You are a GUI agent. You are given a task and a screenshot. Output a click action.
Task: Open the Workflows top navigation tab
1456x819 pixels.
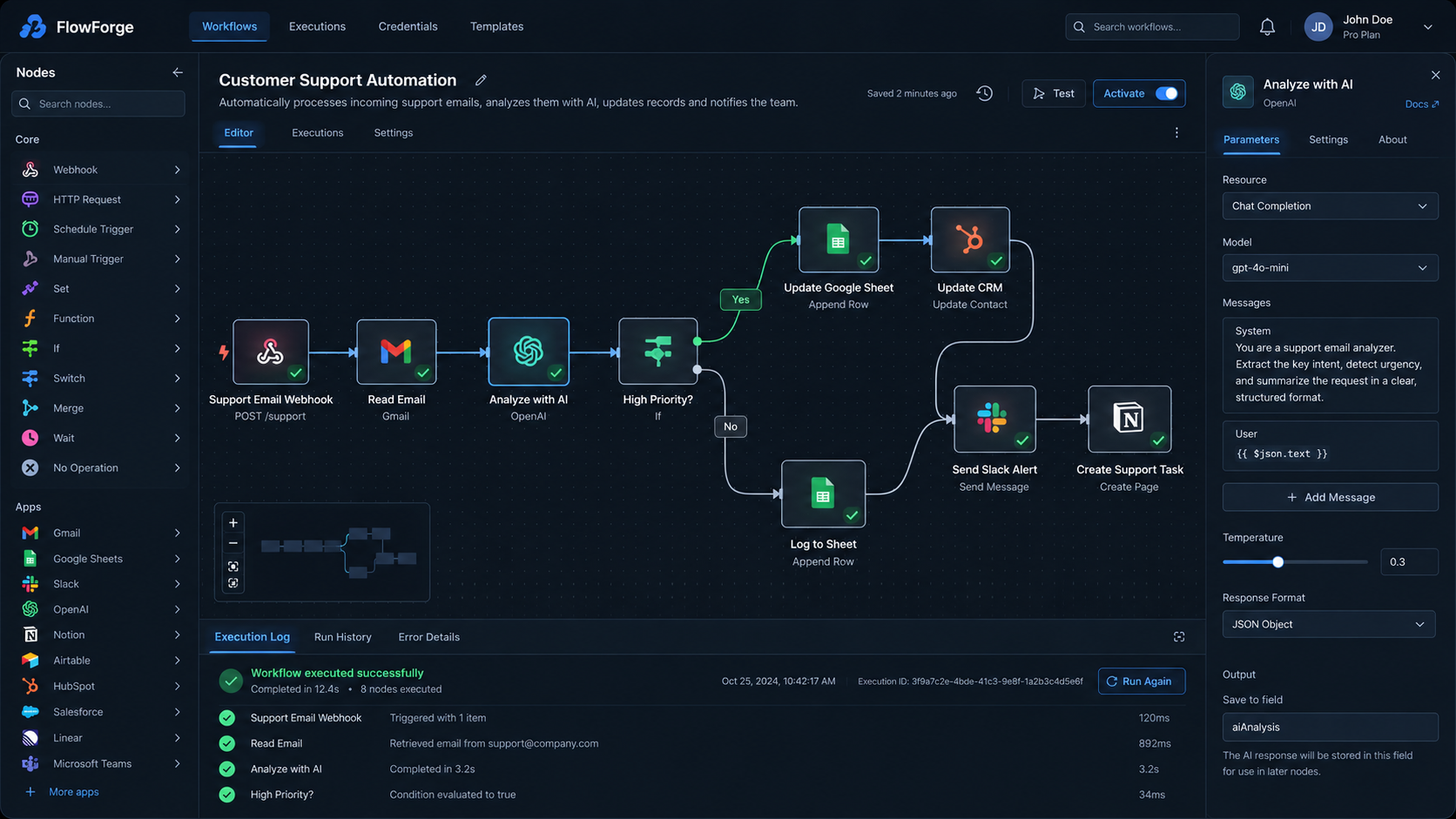(x=229, y=27)
